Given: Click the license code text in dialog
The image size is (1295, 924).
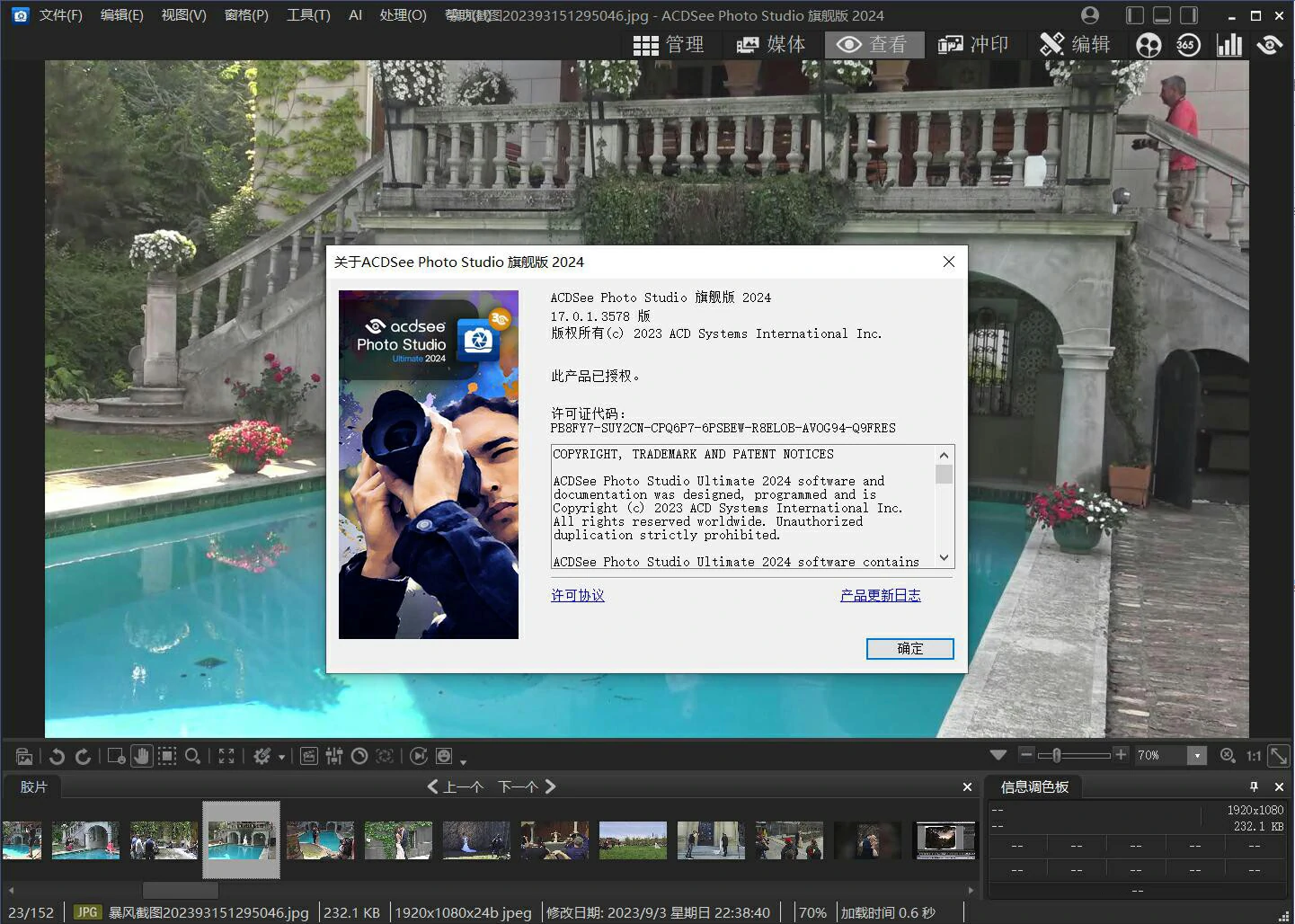Looking at the screenshot, I should (723, 428).
